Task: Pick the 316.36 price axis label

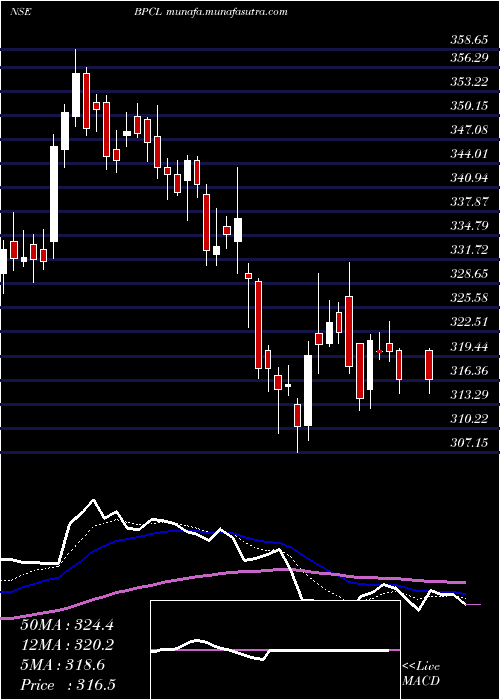Action: click(468, 371)
